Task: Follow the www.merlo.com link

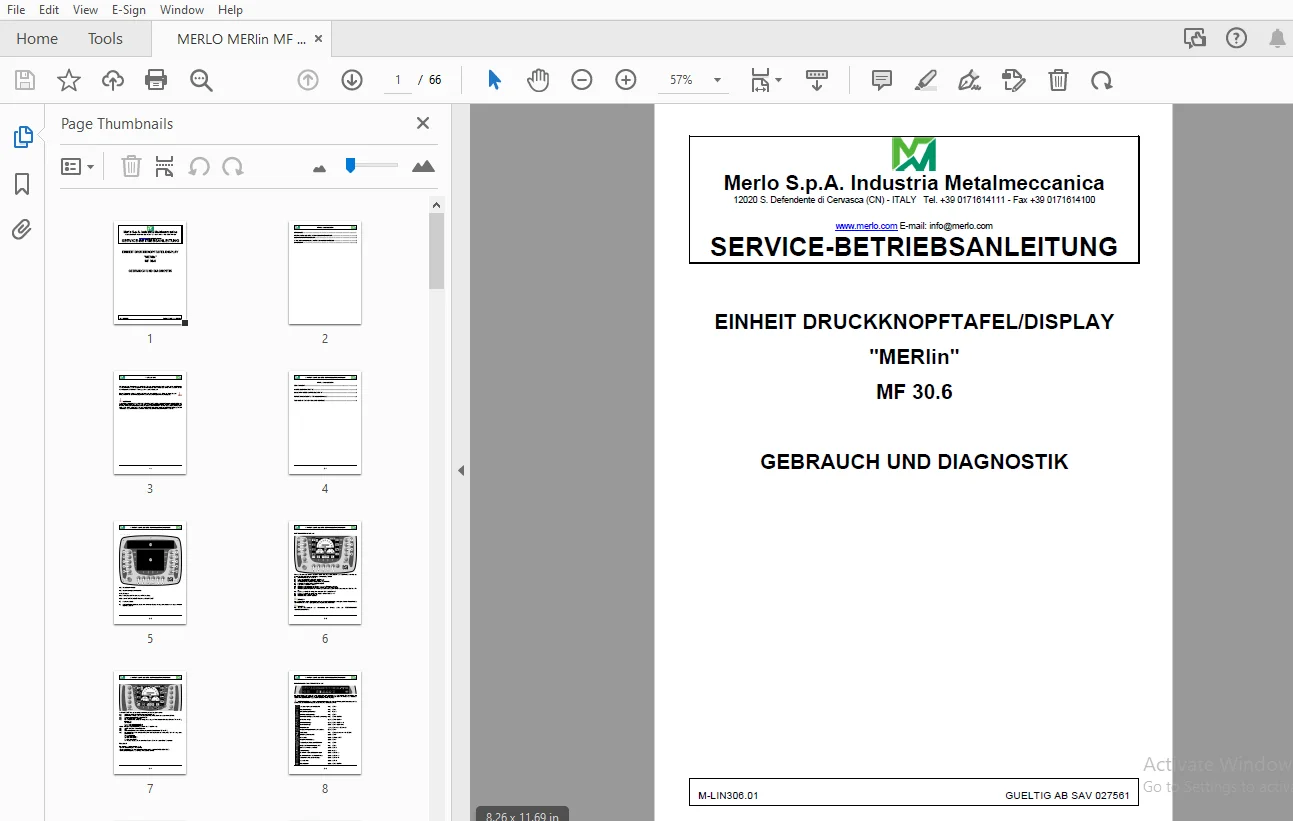Action: pyautogui.click(x=866, y=226)
